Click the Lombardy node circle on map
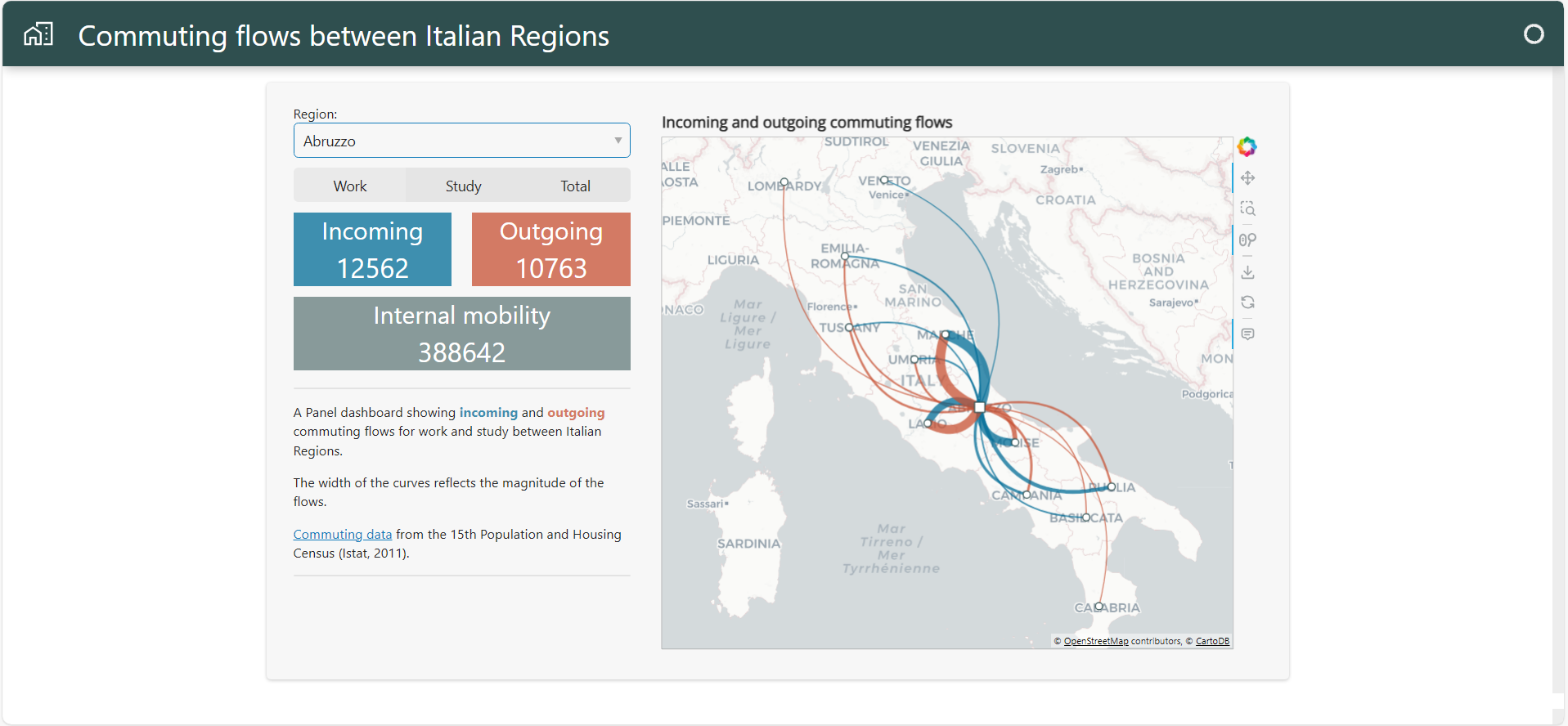This screenshot has width=1568, height=726. coord(784,182)
